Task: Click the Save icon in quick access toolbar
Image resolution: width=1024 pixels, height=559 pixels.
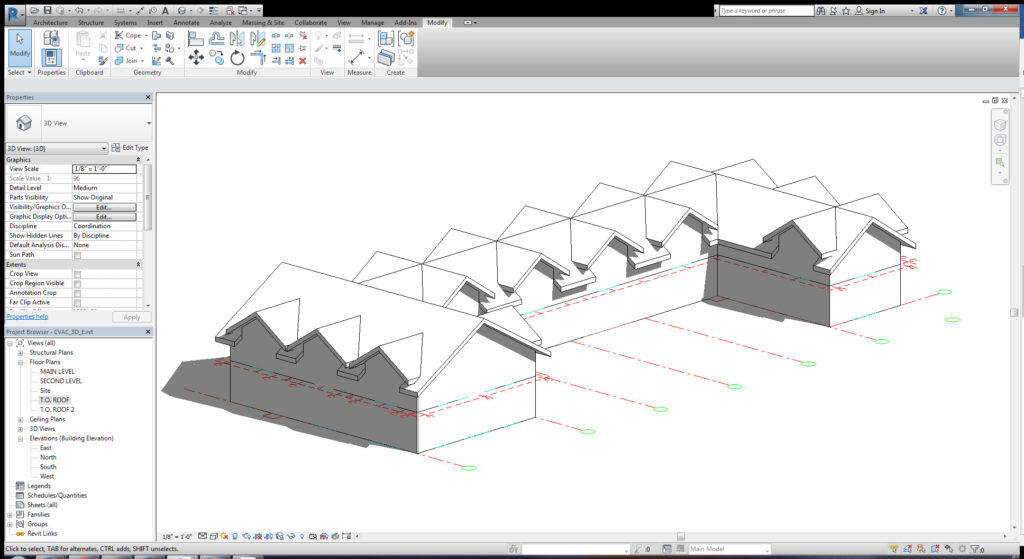Action: [x=48, y=10]
